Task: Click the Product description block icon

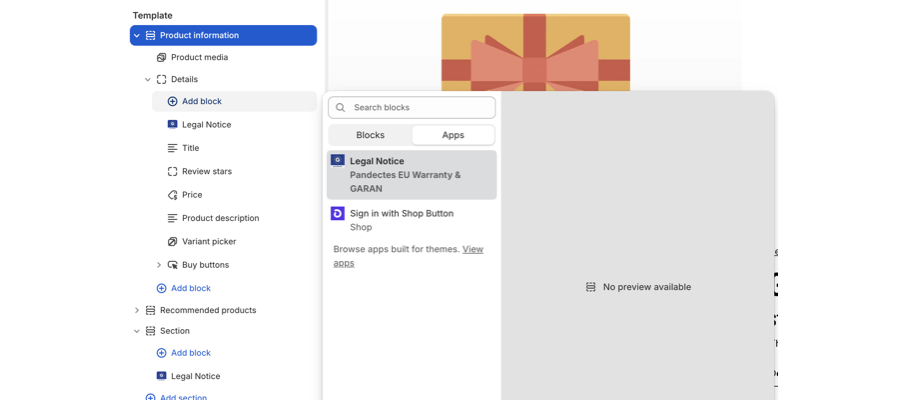Action: click(172, 218)
